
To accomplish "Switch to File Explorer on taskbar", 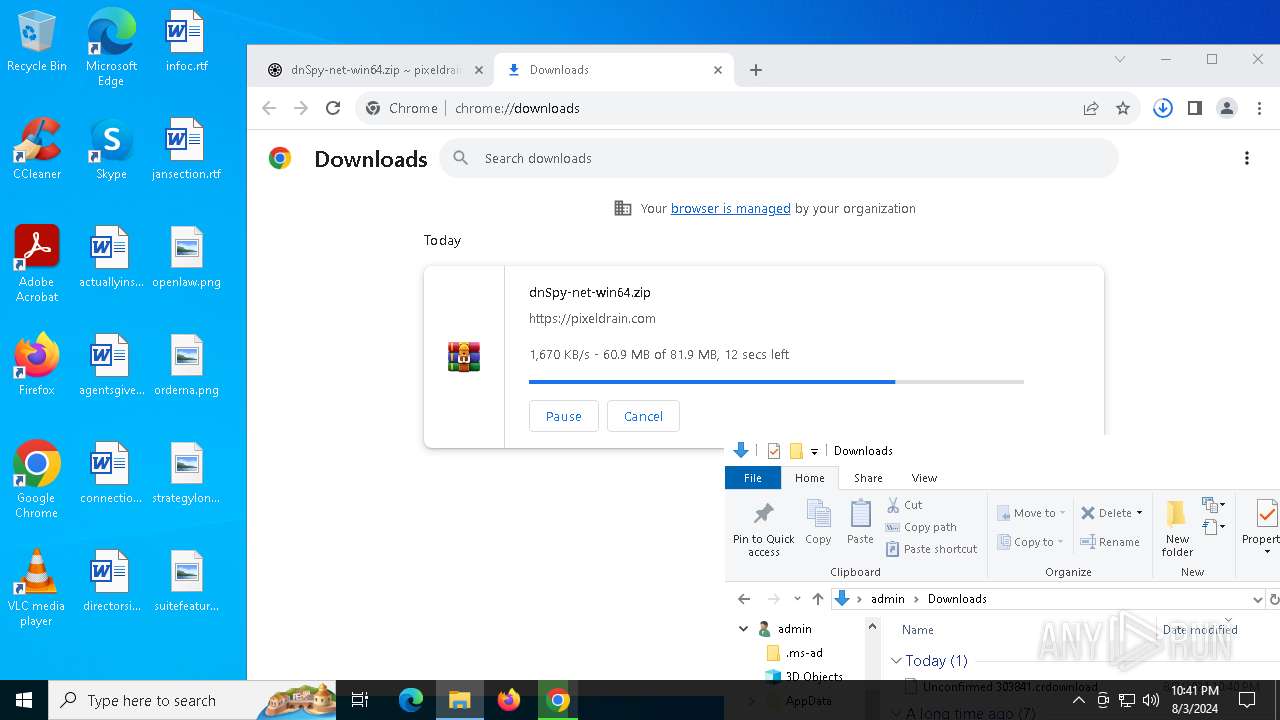I will 460,700.
